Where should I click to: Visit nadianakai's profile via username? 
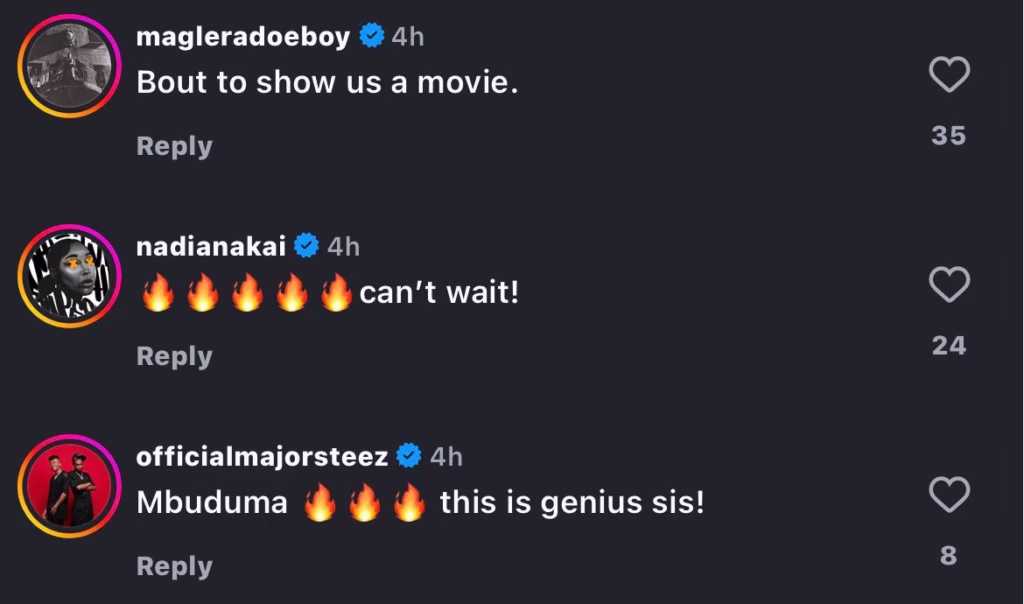211,247
